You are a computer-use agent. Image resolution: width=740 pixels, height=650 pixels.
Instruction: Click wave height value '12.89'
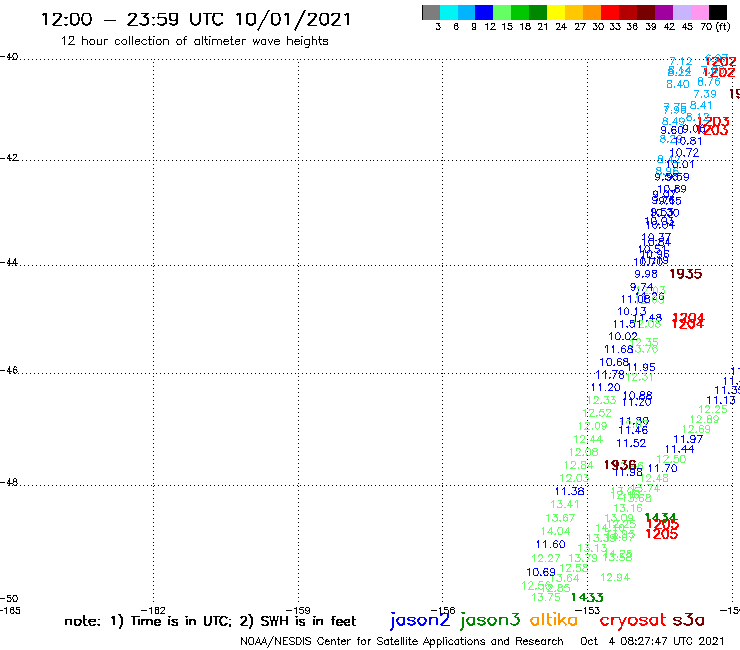[704, 419]
